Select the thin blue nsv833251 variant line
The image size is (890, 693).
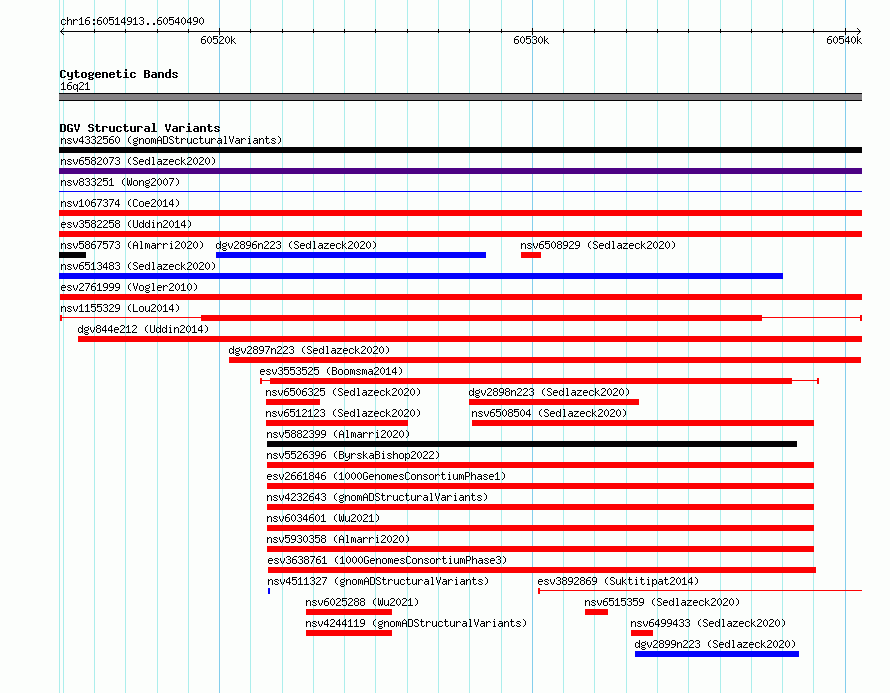point(460,192)
